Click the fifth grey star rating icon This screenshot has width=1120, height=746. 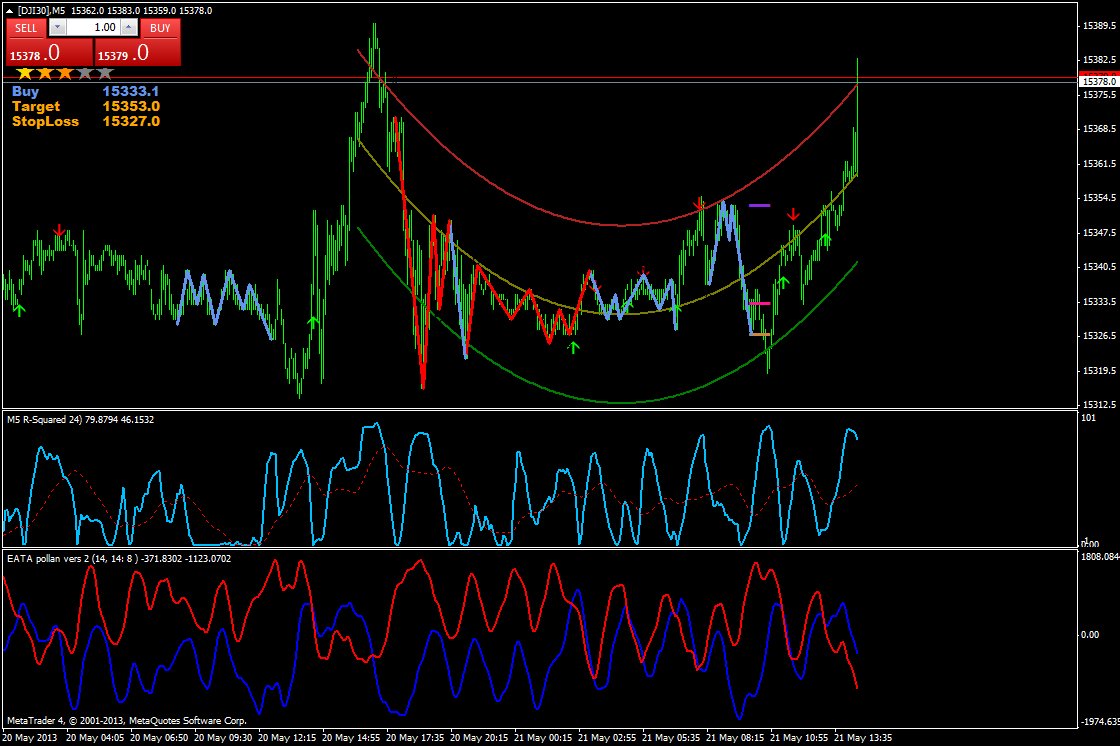[x=105, y=73]
